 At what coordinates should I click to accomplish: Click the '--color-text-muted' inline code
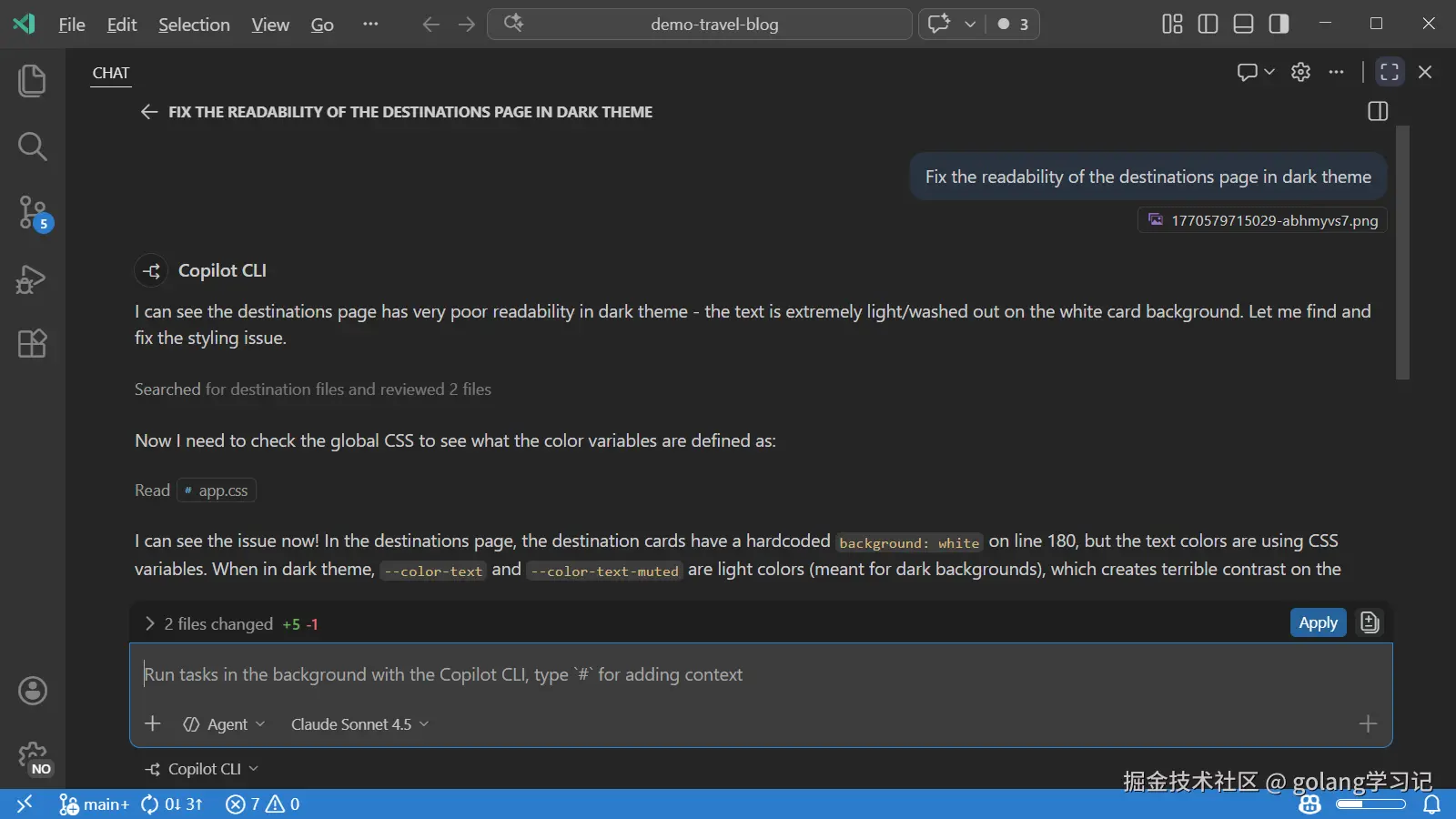click(604, 571)
